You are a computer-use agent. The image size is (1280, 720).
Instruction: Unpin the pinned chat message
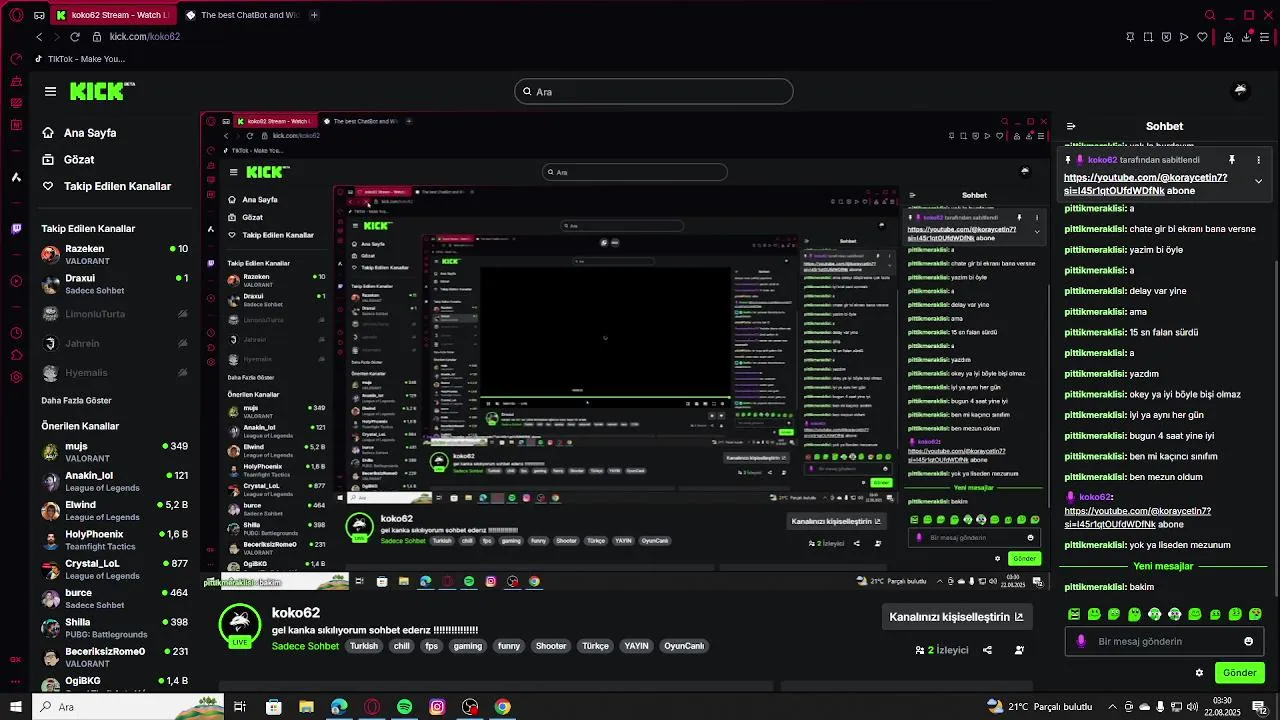coord(1232,160)
